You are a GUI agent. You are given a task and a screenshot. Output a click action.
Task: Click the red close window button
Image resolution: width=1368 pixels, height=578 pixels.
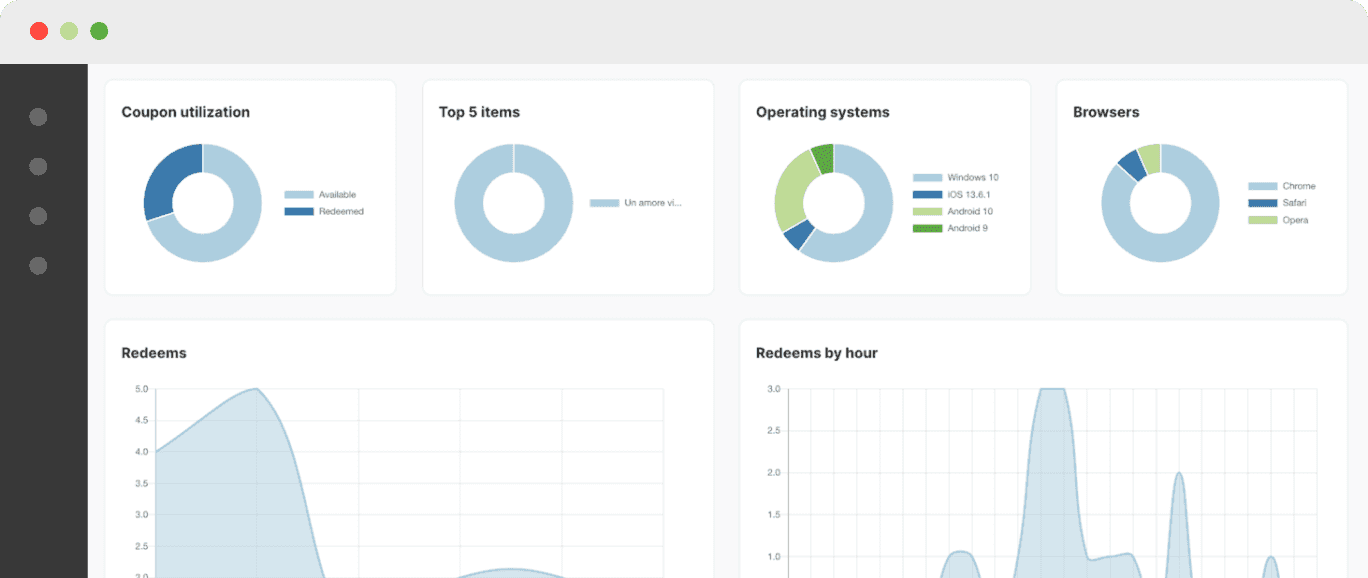click(39, 31)
